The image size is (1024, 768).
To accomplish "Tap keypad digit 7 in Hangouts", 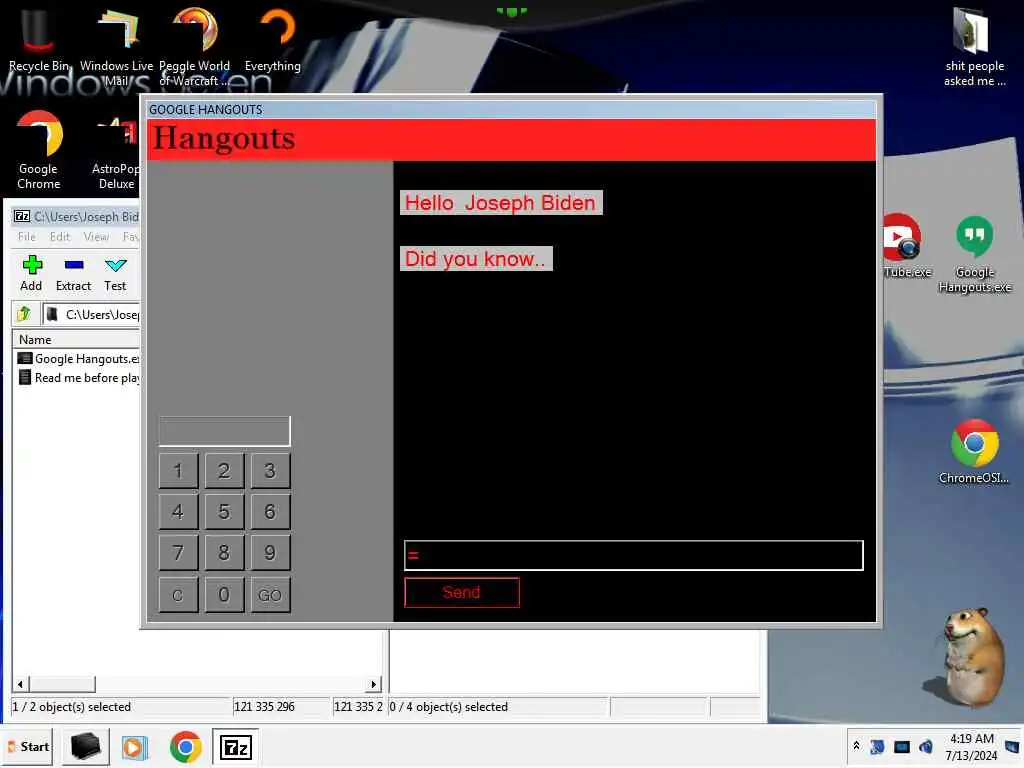I will click(x=178, y=553).
